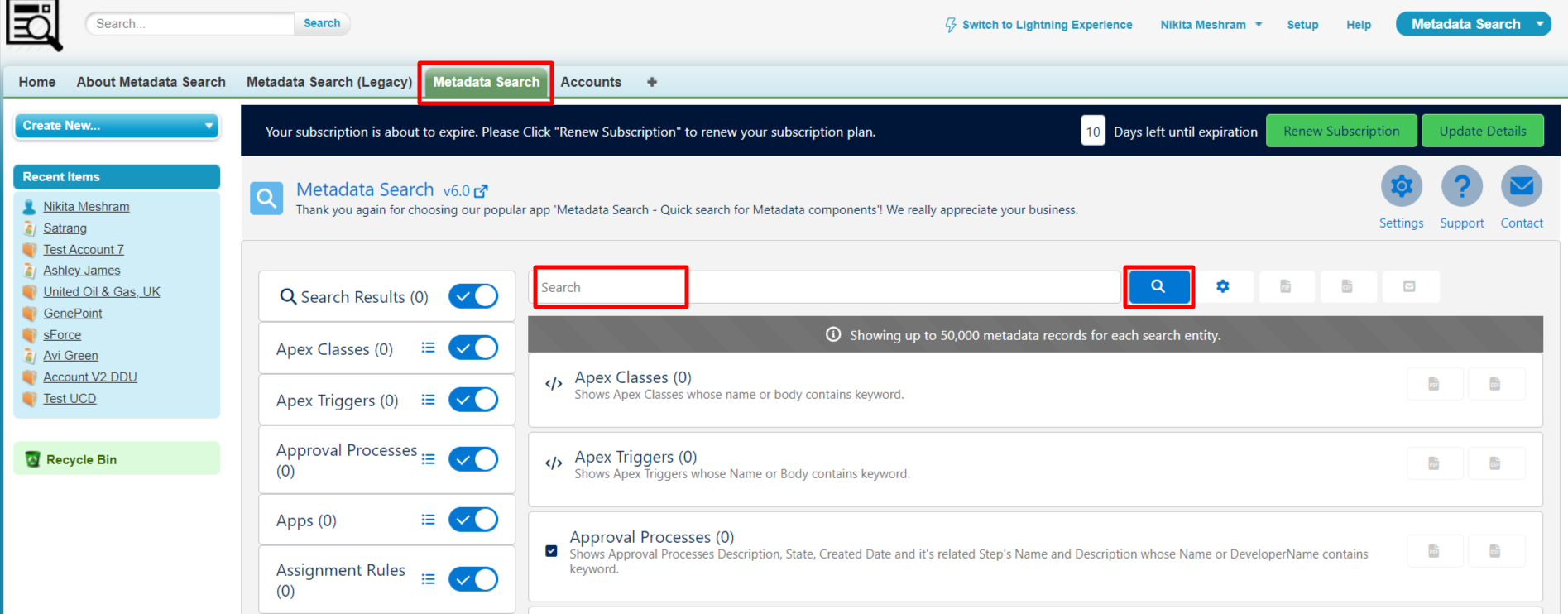Open United Oil & Gas, UK recent item

(x=102, y=291)
